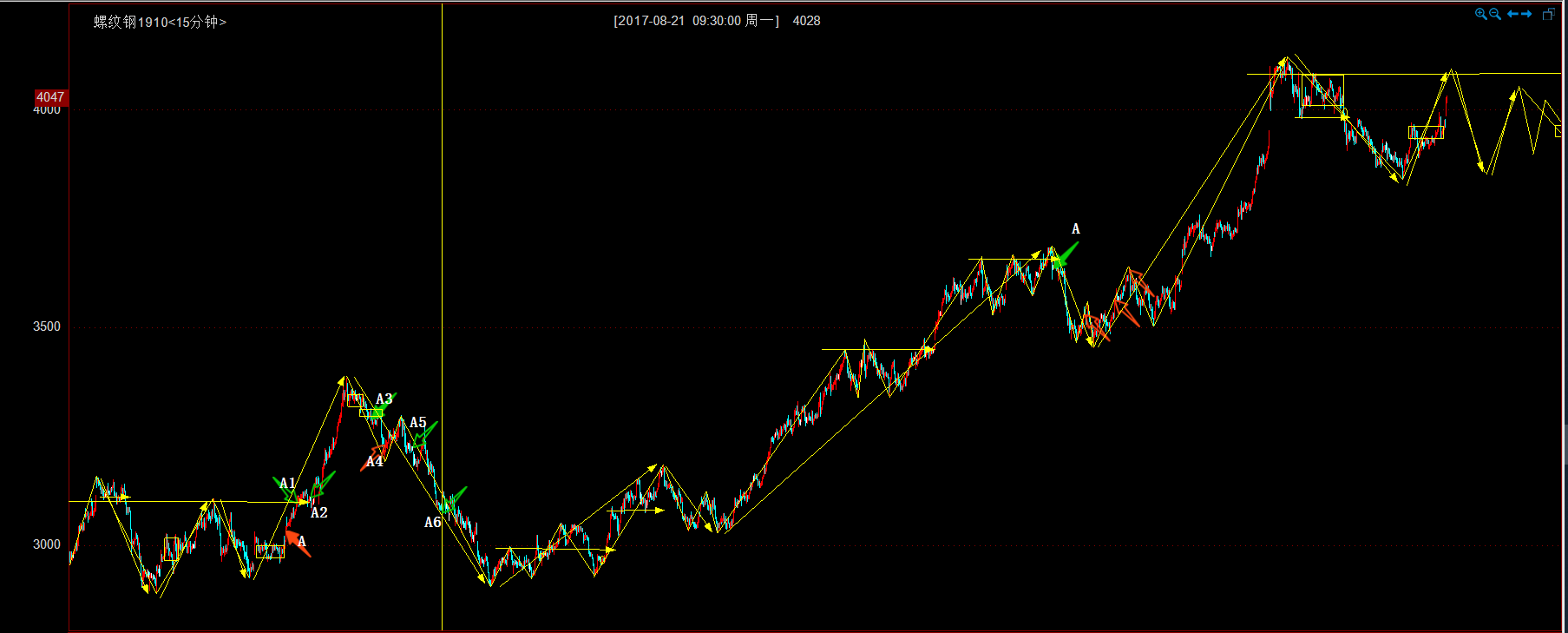Zoom out of the chart with the minus magnifier

point(1495,14)
